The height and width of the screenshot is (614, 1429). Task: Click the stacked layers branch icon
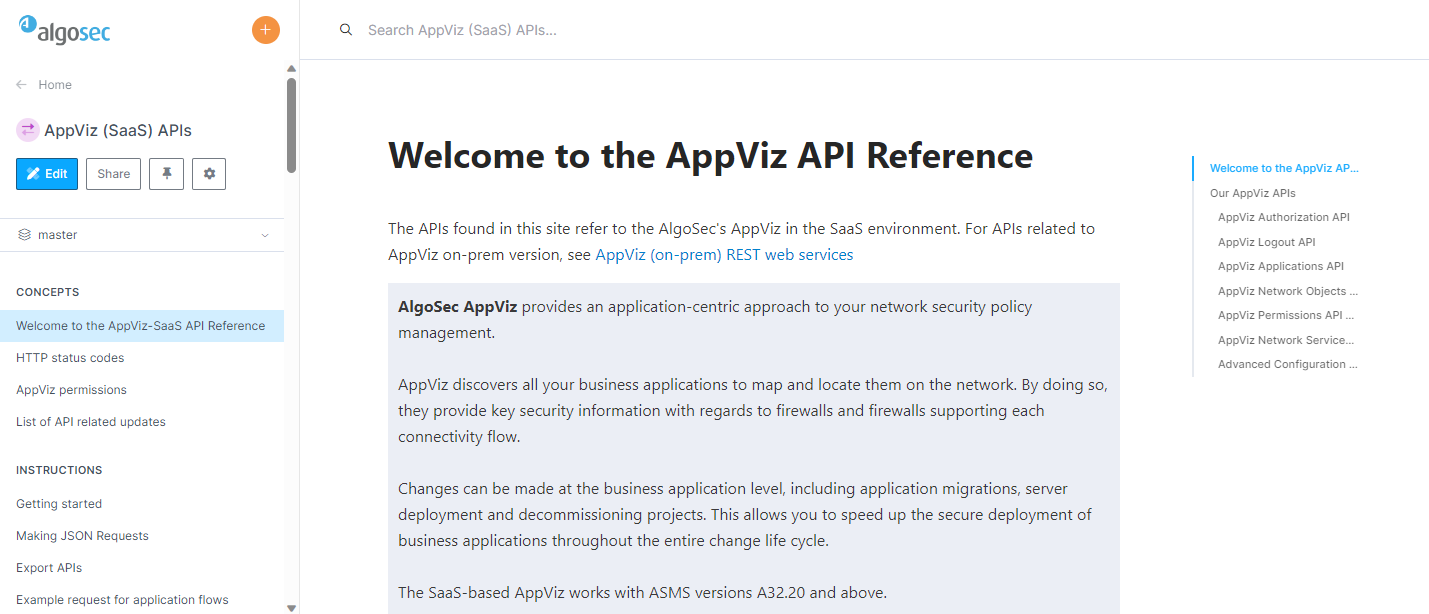25,235
